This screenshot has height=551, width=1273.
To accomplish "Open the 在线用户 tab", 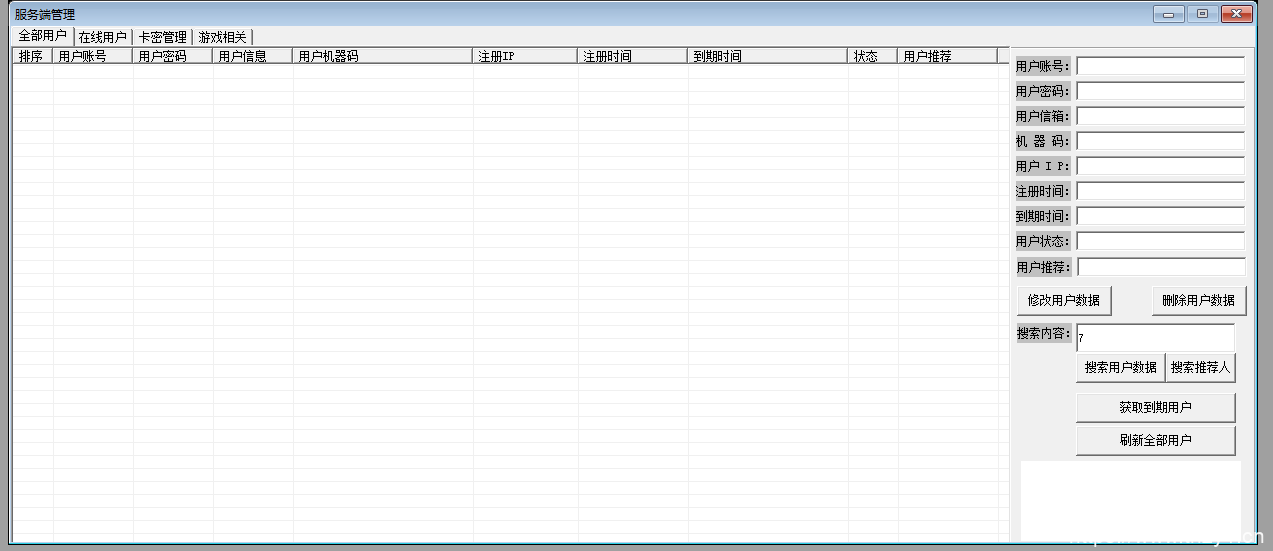I will click(x=102, y=37).
